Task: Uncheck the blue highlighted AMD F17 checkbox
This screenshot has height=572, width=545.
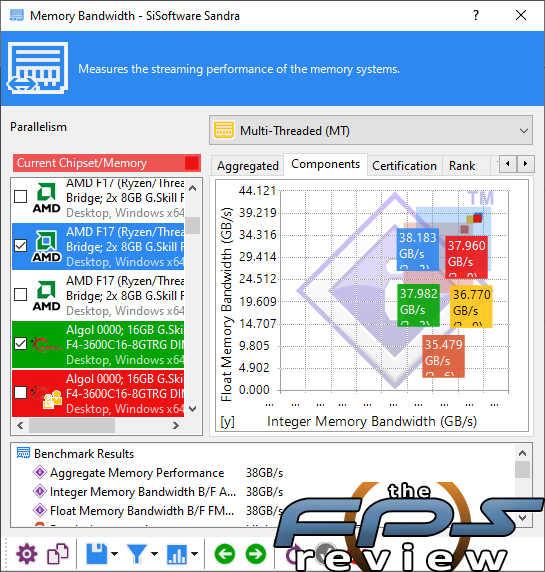Action: coord(20,246)
